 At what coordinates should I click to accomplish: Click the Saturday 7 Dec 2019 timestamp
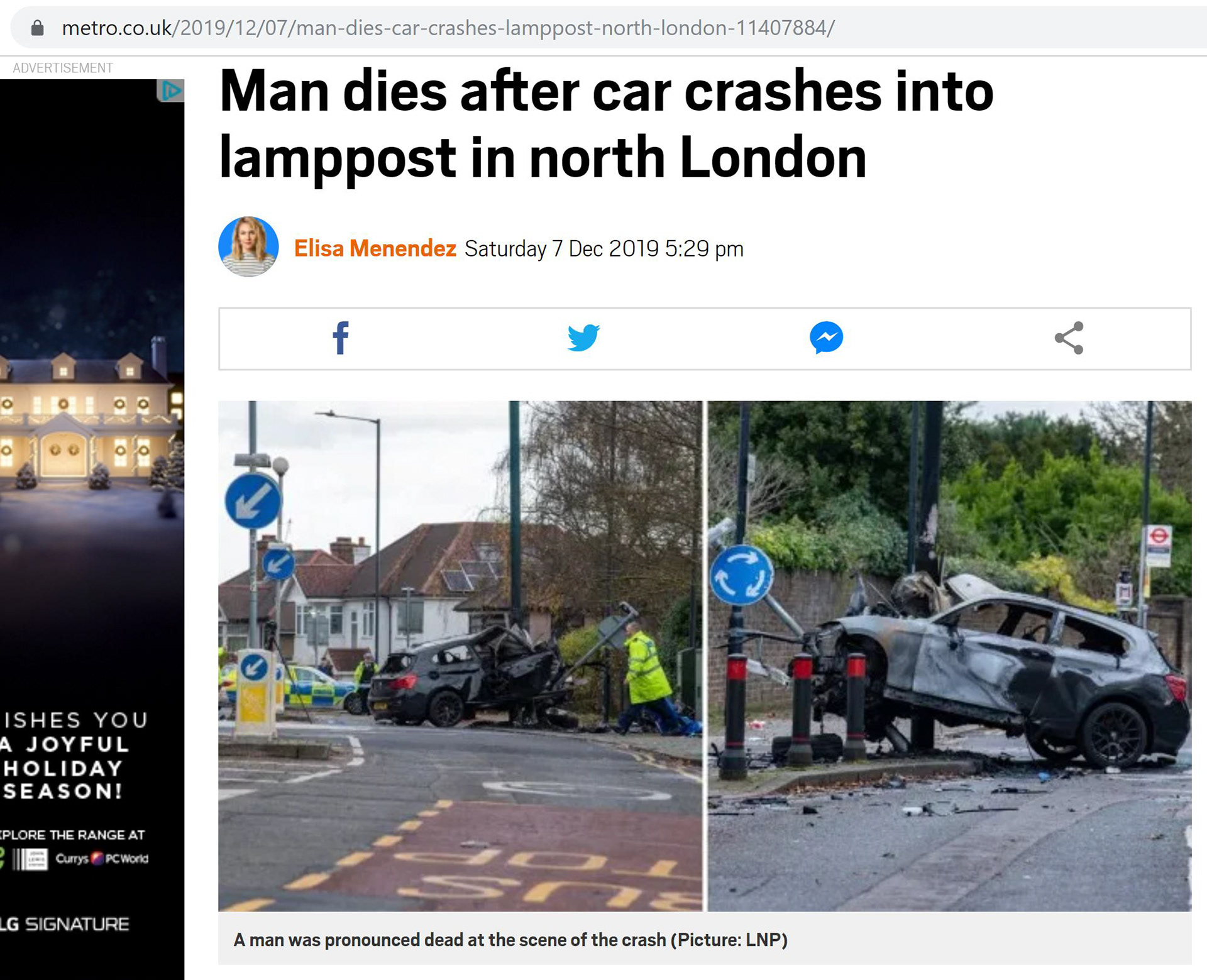[604, 249]
